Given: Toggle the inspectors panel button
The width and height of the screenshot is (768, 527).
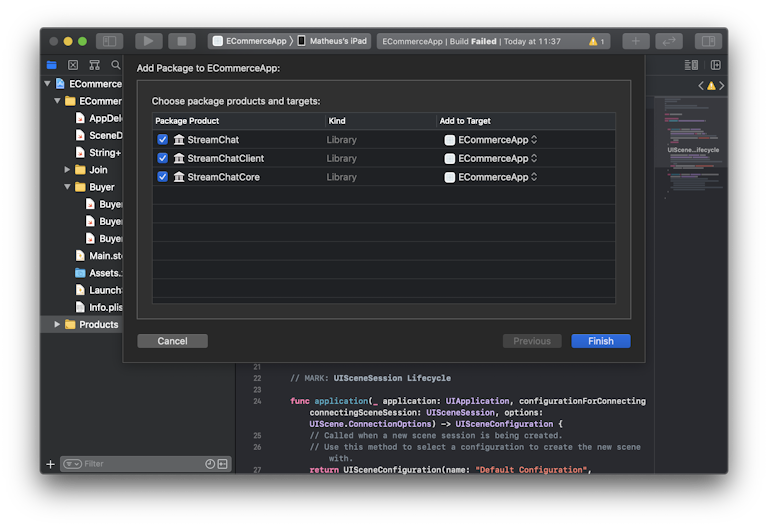Looking at the screenshot, I should click(708, 41).
